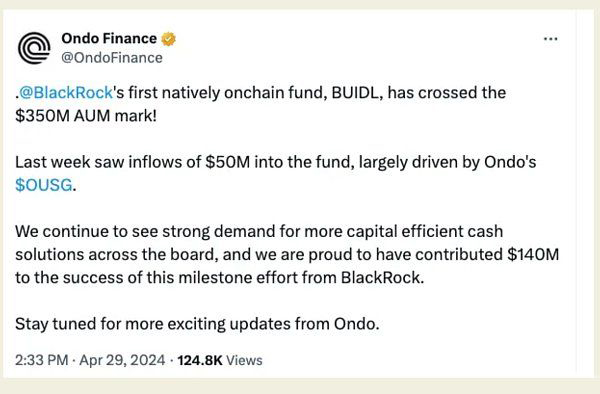Image resolution: width=600 pixels, height=394 pixels.
Task: Click the "We continue to see strong demand" line
Action: pyautogui.click(x=259, y=231)
